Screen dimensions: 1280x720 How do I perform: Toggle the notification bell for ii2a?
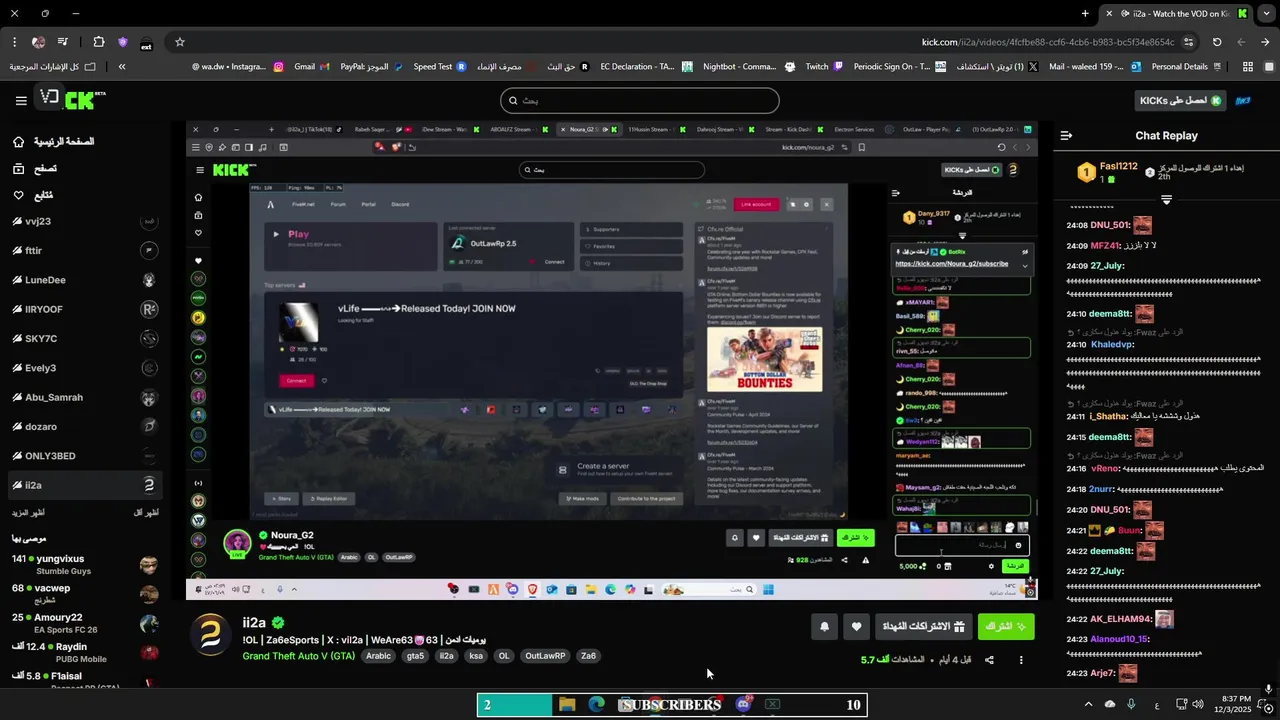(x=824, y=627)
